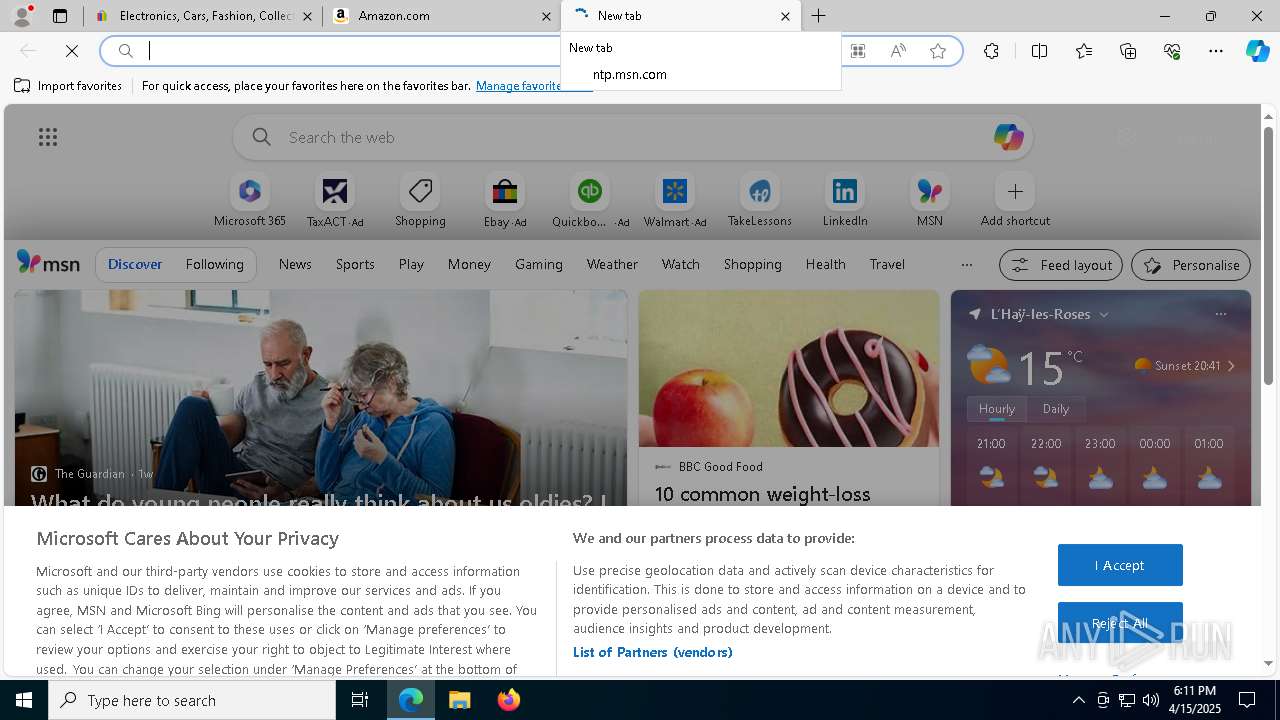Screen dimensions: 1280x720
Task: Open the Edge profile icon
Action: (22, 16)
